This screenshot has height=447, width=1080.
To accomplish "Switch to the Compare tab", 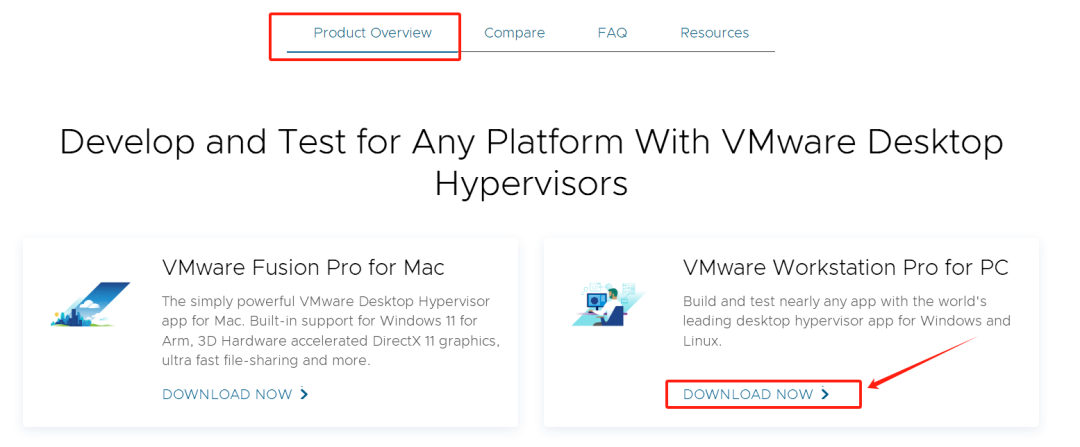I will coord(514,32).
